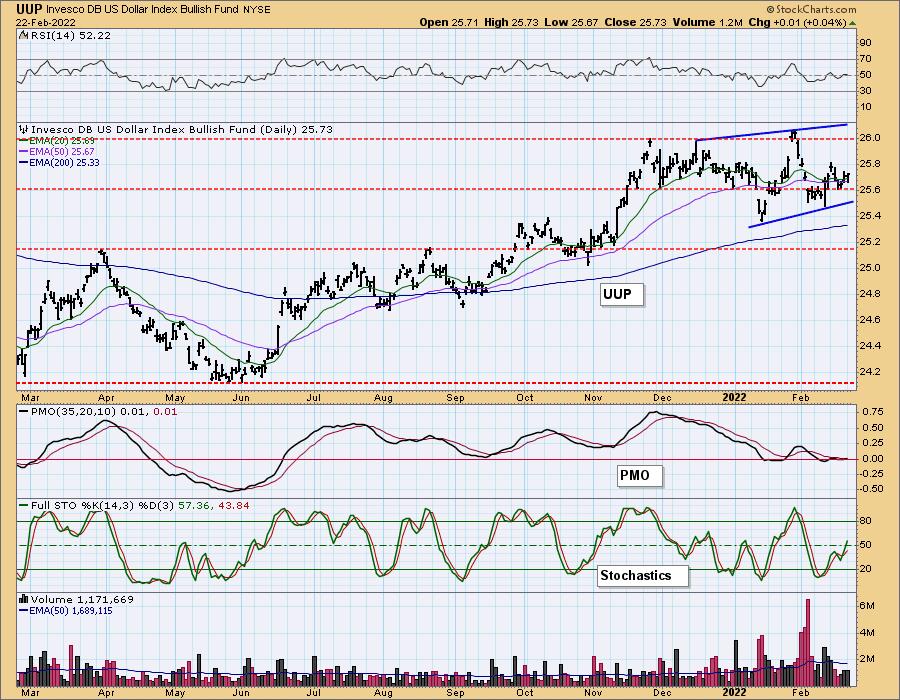Click the UUP ticker symbol in the header
This screenshot has height=700, width=900.
(29, 9)
